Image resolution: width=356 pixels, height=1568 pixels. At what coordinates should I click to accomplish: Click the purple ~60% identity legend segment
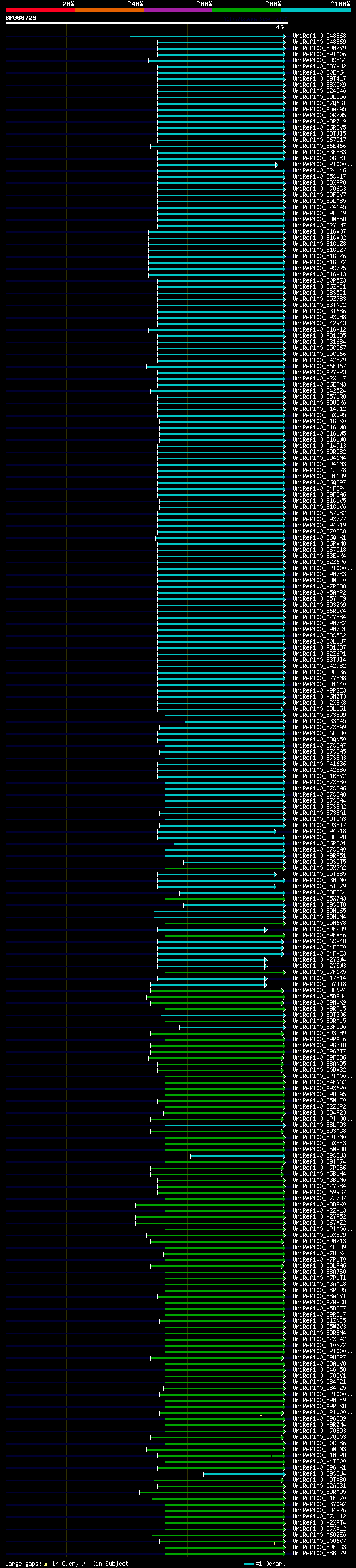[179, 10]
